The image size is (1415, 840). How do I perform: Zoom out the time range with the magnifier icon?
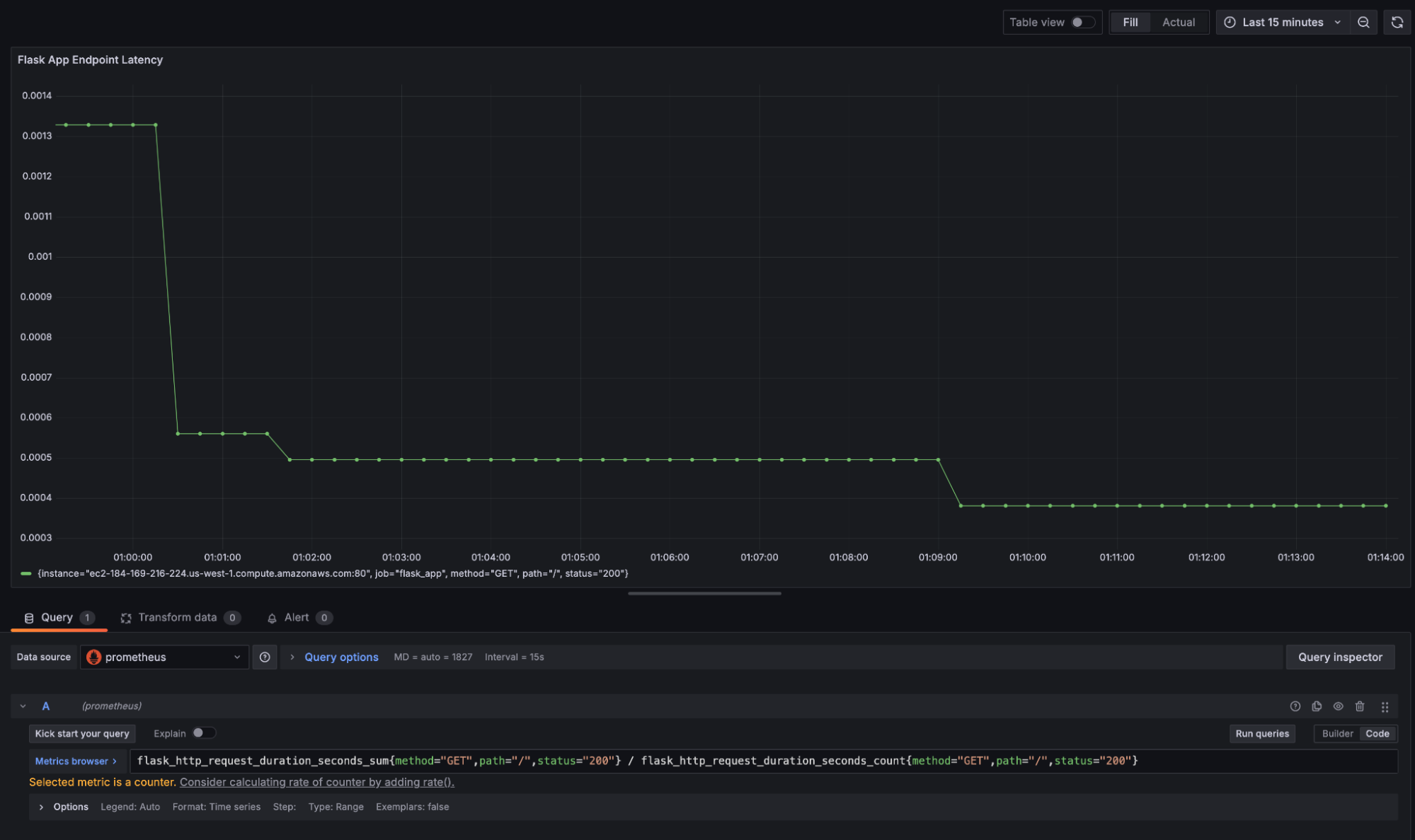tap(1363, 22)
